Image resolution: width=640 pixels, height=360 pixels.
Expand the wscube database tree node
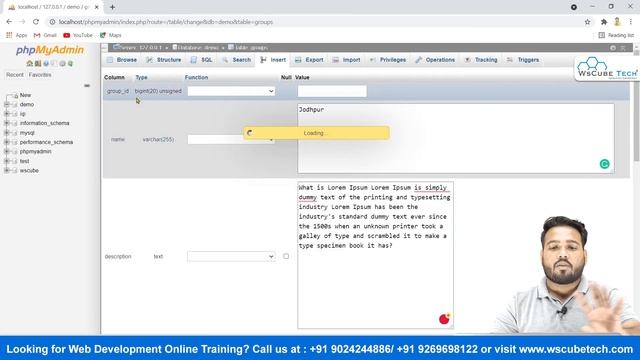coord(7,171)
